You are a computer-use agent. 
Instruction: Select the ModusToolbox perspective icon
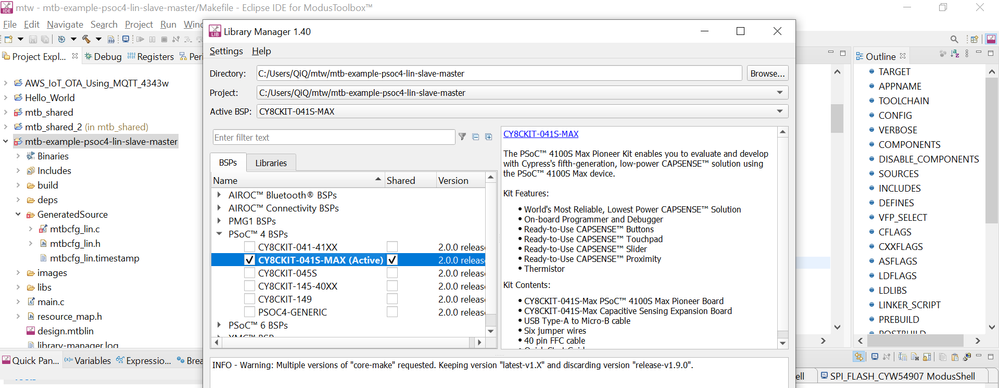click(x=990, y=39)
